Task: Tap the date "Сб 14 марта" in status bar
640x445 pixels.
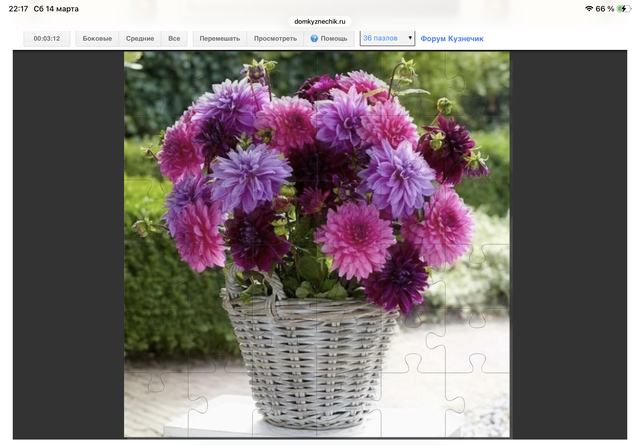Action: pyautogui.click(x=55, y=8)
